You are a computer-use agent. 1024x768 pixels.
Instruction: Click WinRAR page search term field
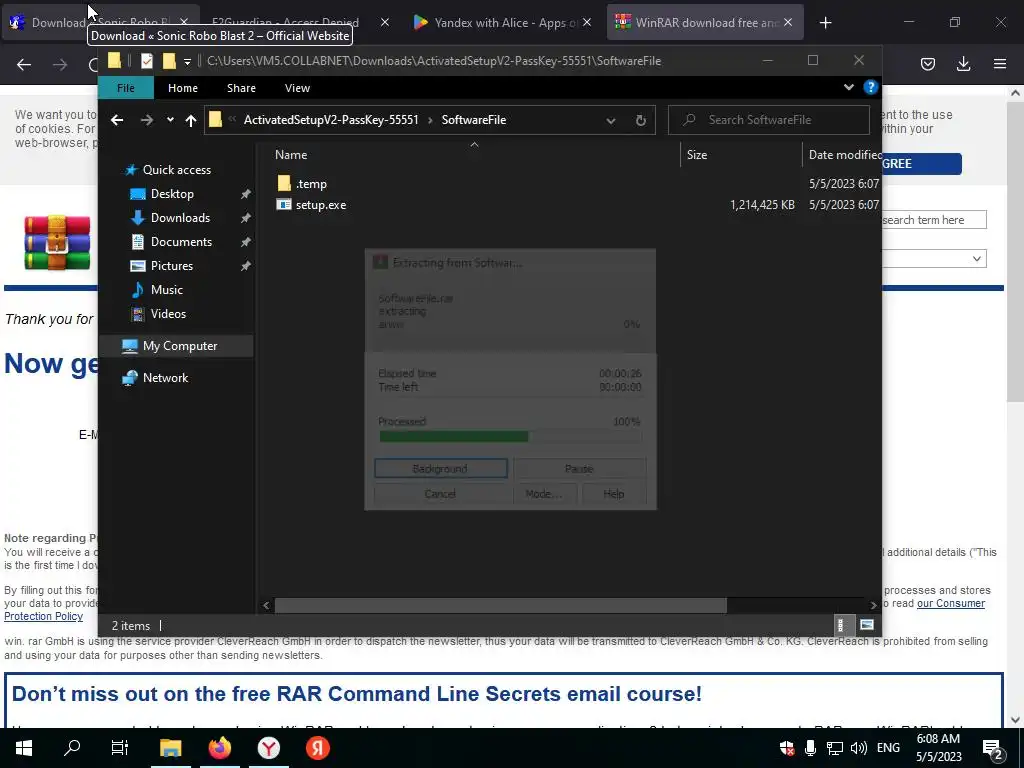pos(934,220)
